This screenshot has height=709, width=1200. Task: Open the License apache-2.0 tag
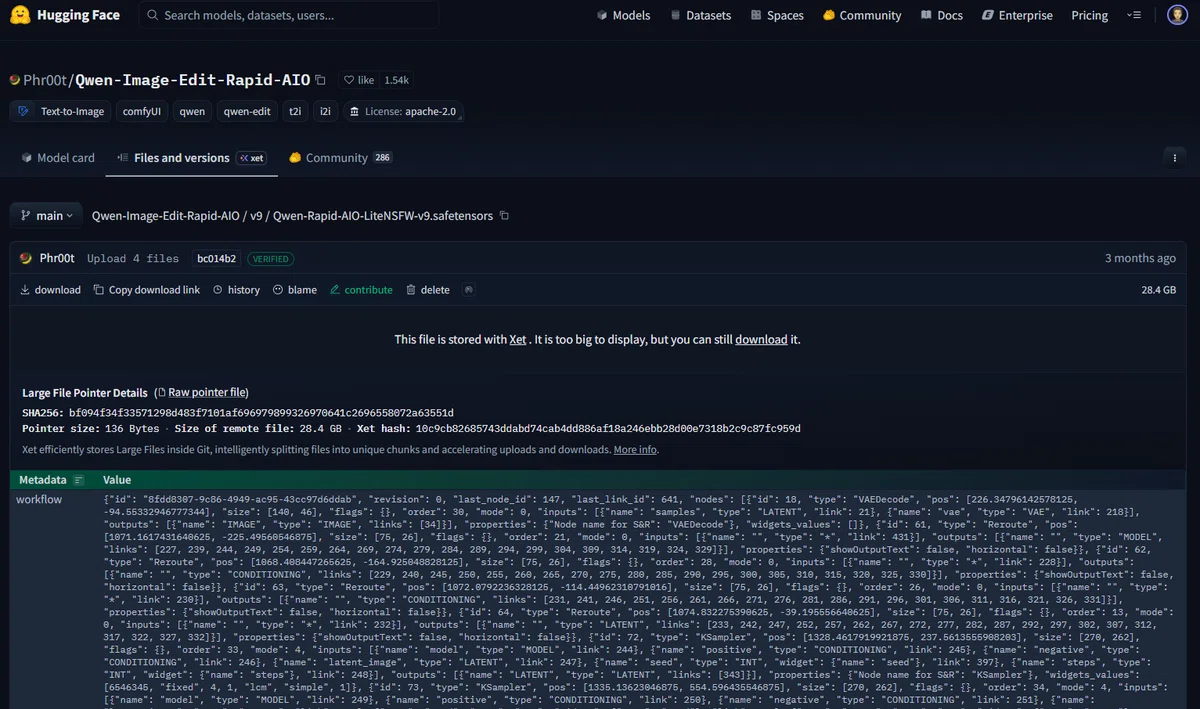click(x=403, y=111)
